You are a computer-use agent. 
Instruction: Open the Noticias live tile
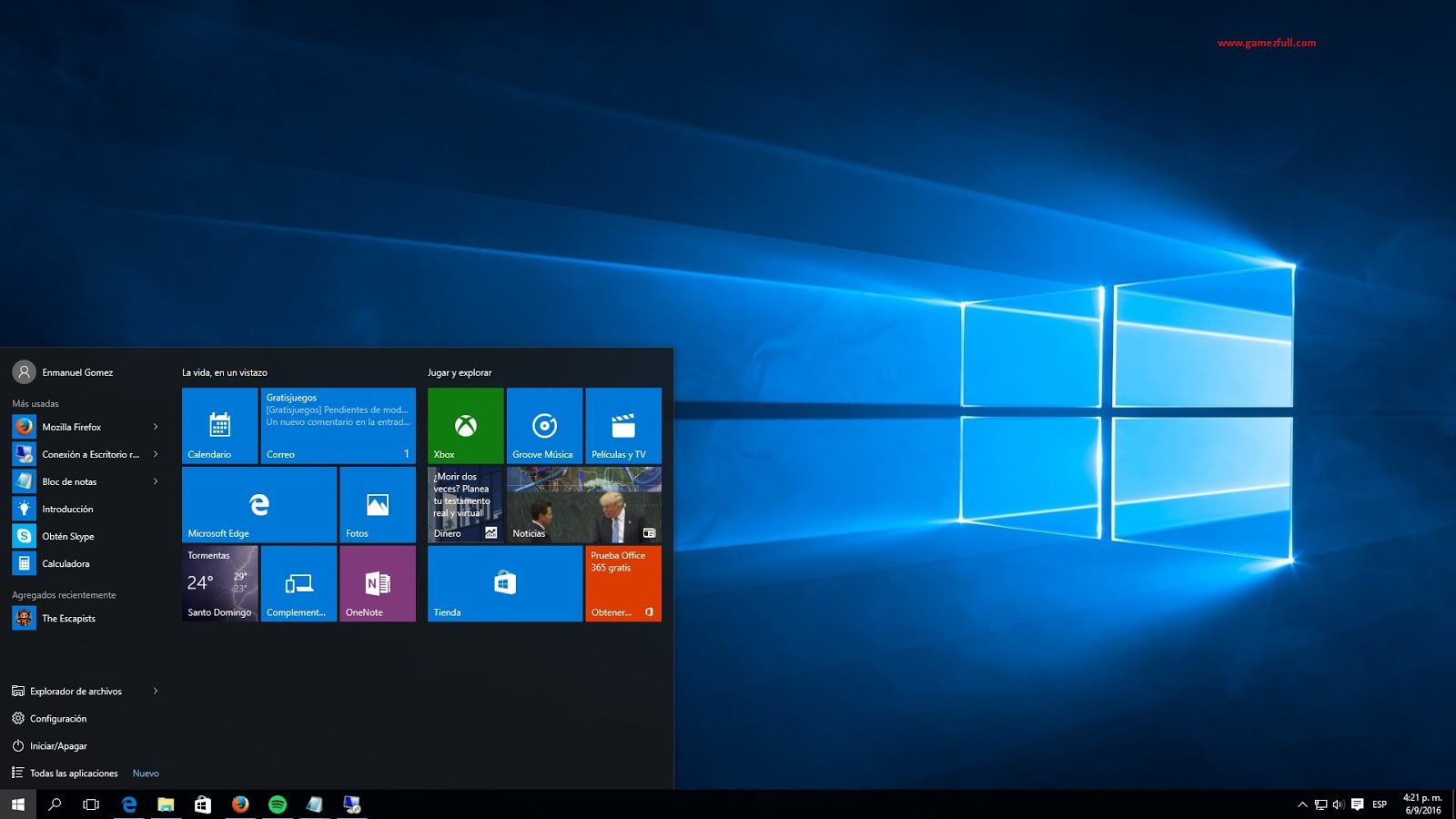point(584,505)
